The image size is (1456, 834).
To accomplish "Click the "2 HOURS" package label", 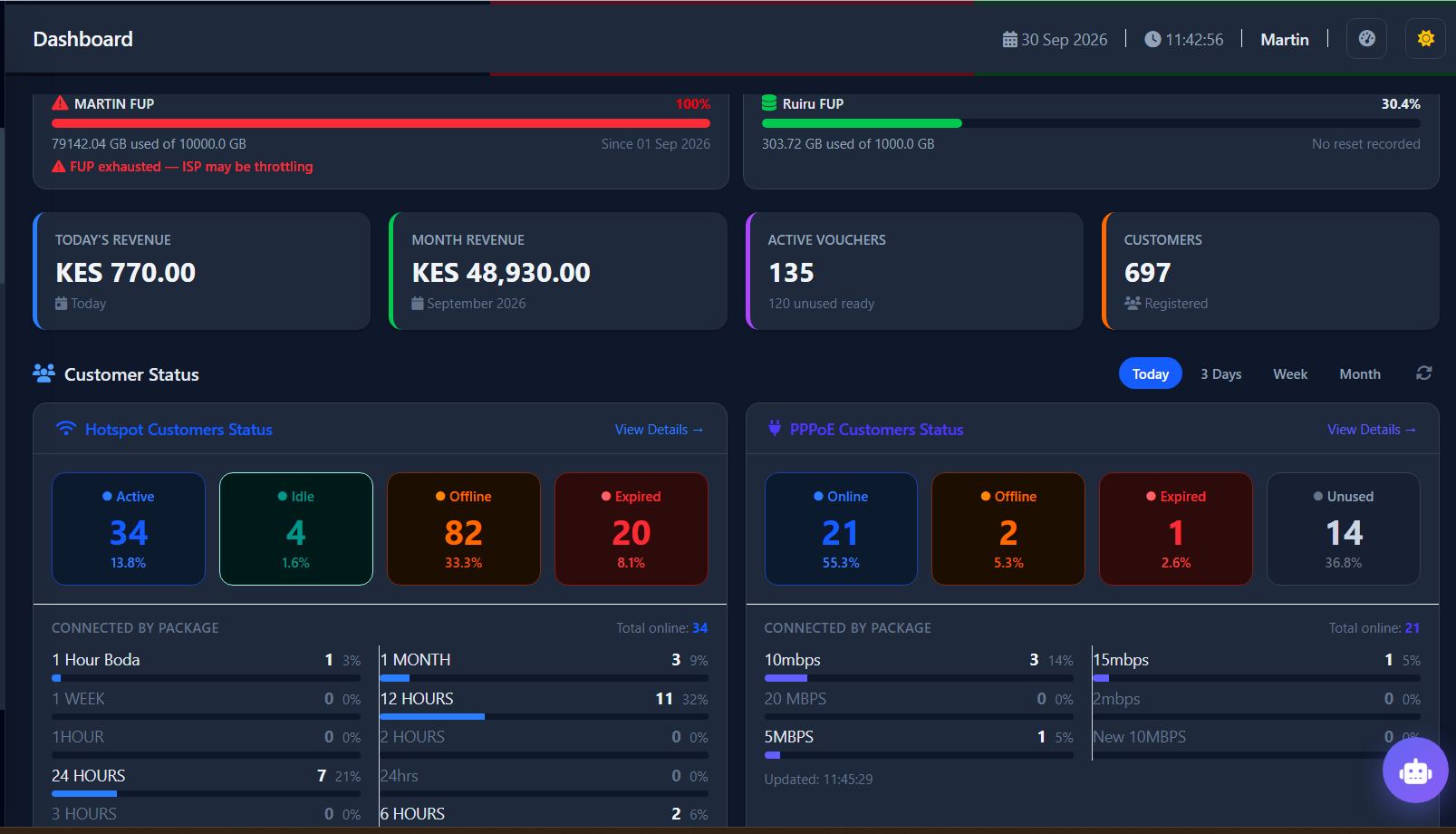I will pyautogui.click(x=412, y=737).
